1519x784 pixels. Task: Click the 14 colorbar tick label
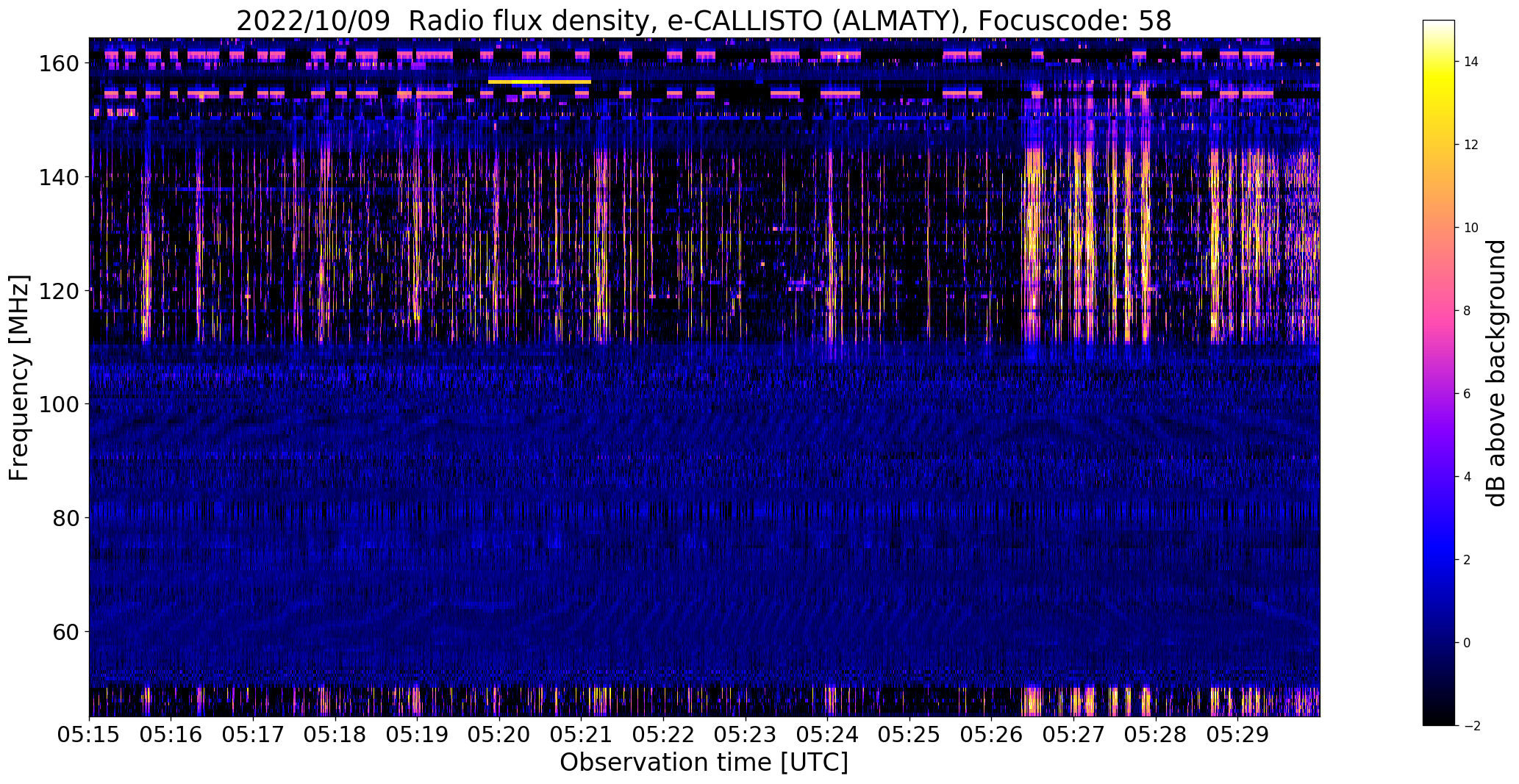pos(1471,62)
